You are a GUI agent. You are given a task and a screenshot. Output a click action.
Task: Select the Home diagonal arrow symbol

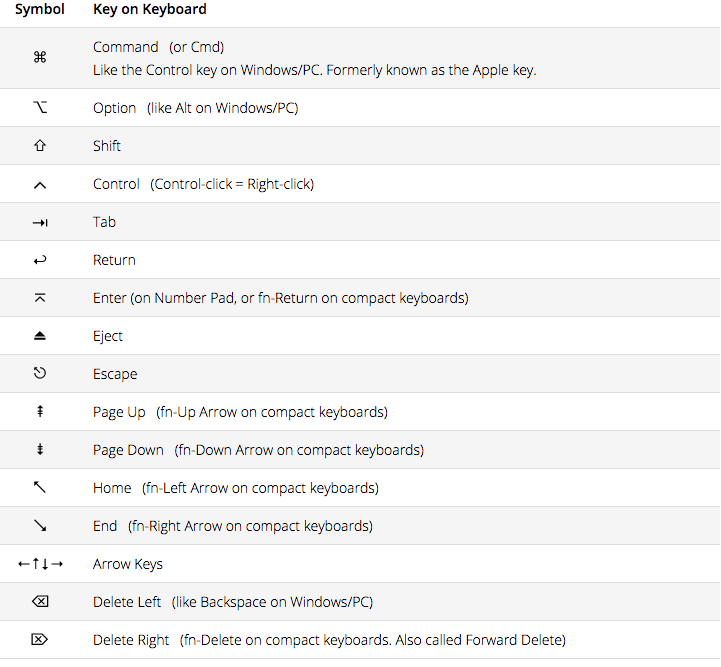click(40, 487)
